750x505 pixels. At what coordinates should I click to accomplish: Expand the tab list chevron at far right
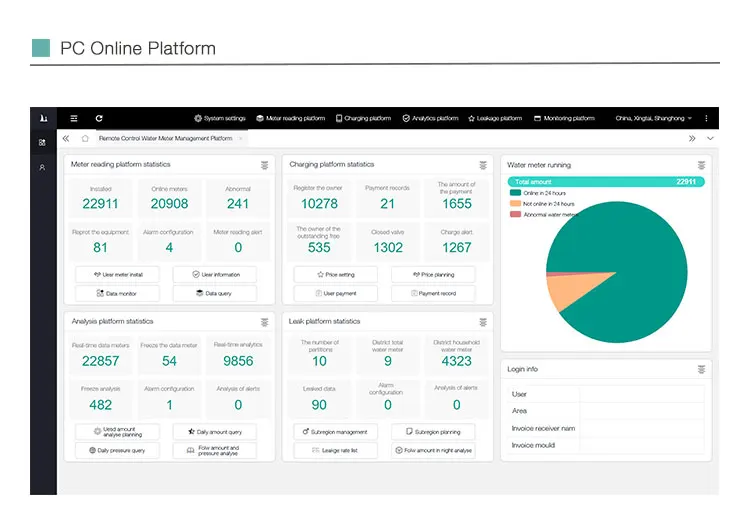(710, 139)
